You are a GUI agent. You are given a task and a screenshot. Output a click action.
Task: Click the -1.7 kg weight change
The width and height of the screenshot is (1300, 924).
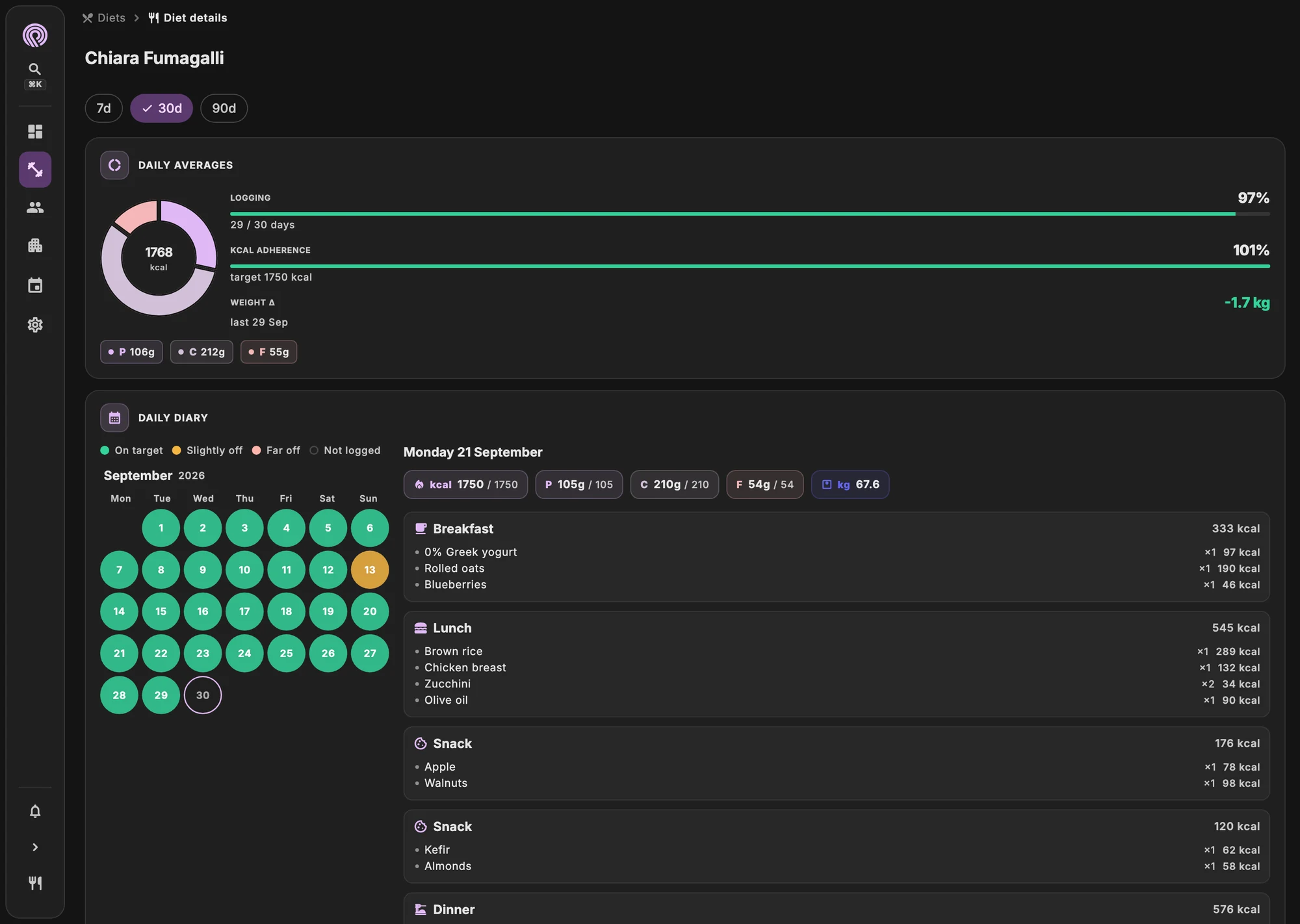1247,303
